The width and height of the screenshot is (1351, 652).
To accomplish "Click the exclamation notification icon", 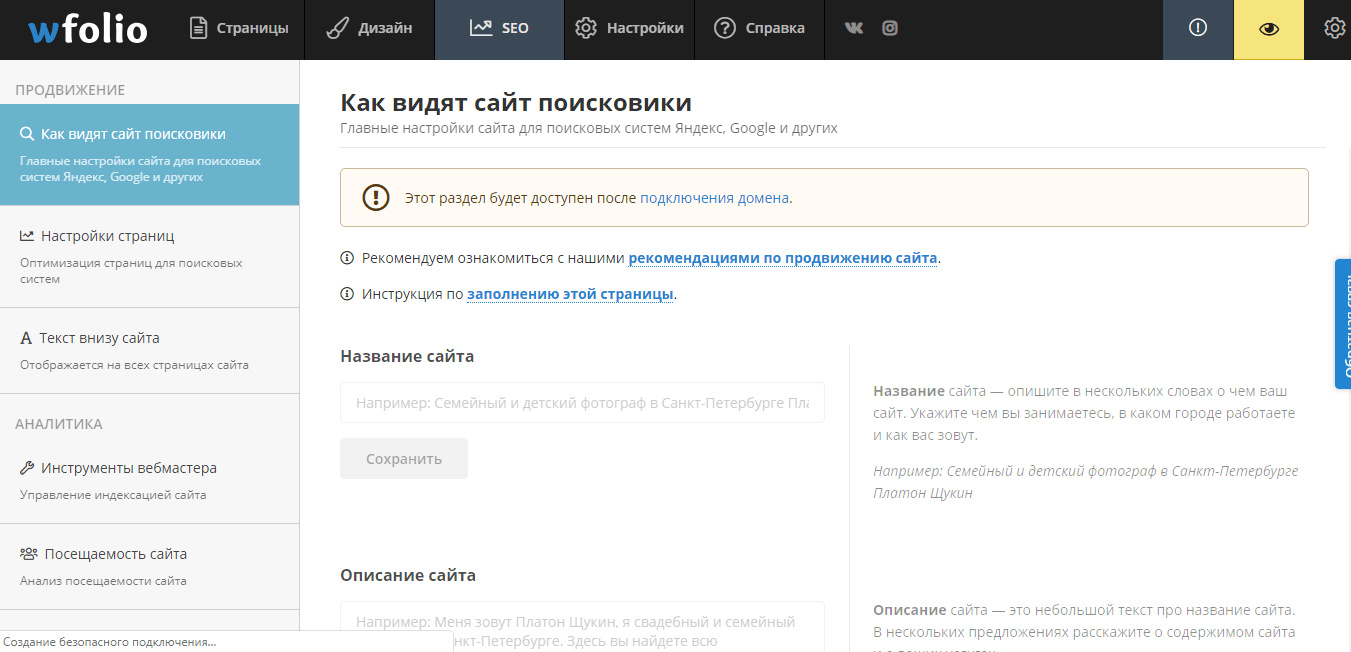I will click(x=1197, y=29).
